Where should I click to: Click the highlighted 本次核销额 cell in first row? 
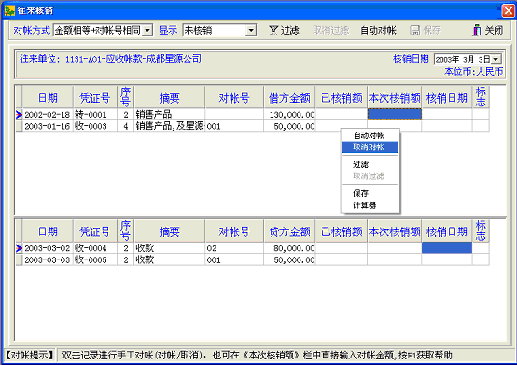pos(395,114)
